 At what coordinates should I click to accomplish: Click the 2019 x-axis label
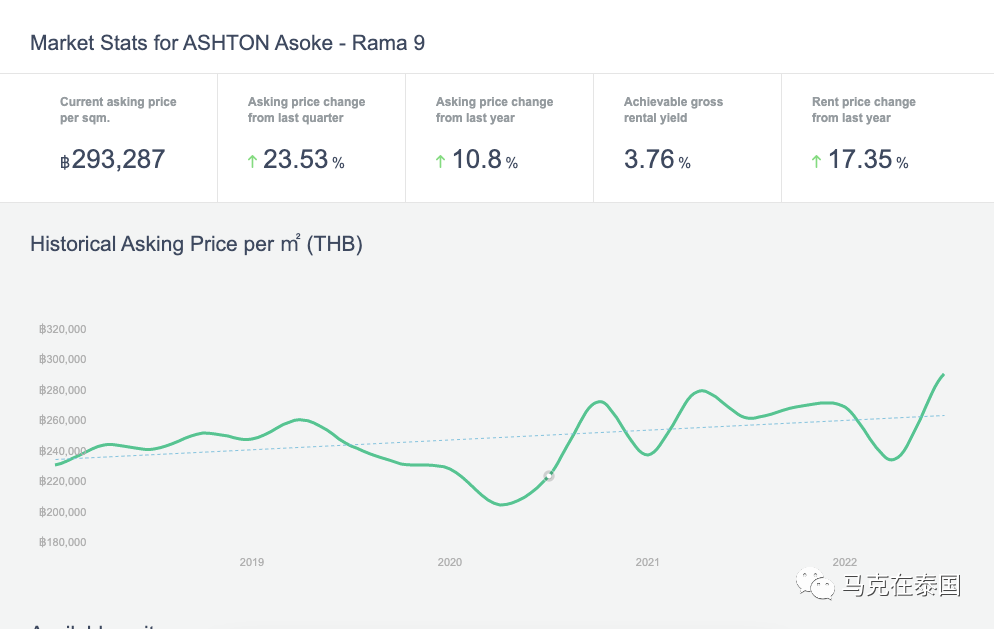coord(252,562)
